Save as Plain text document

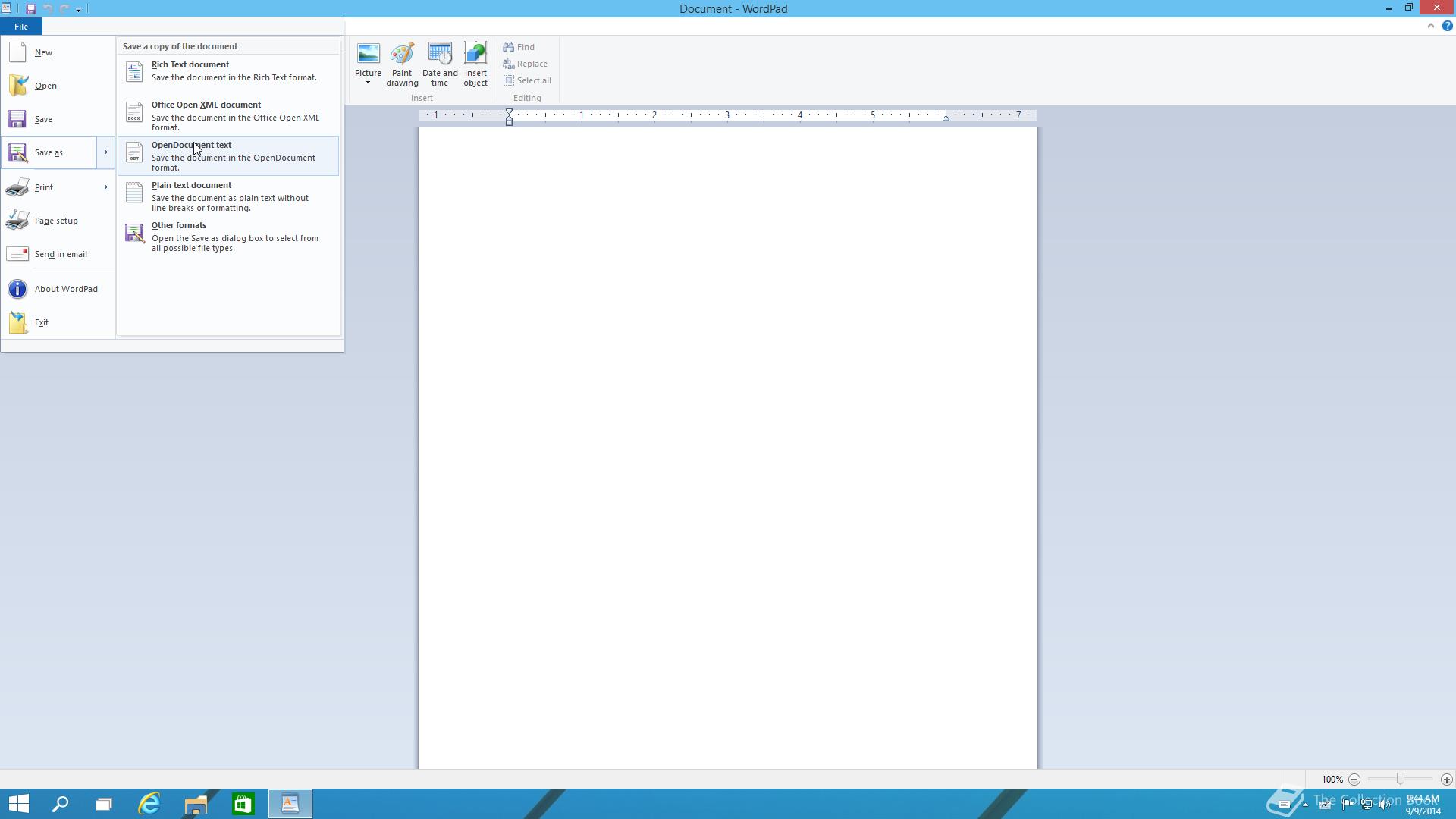(228, 196)
